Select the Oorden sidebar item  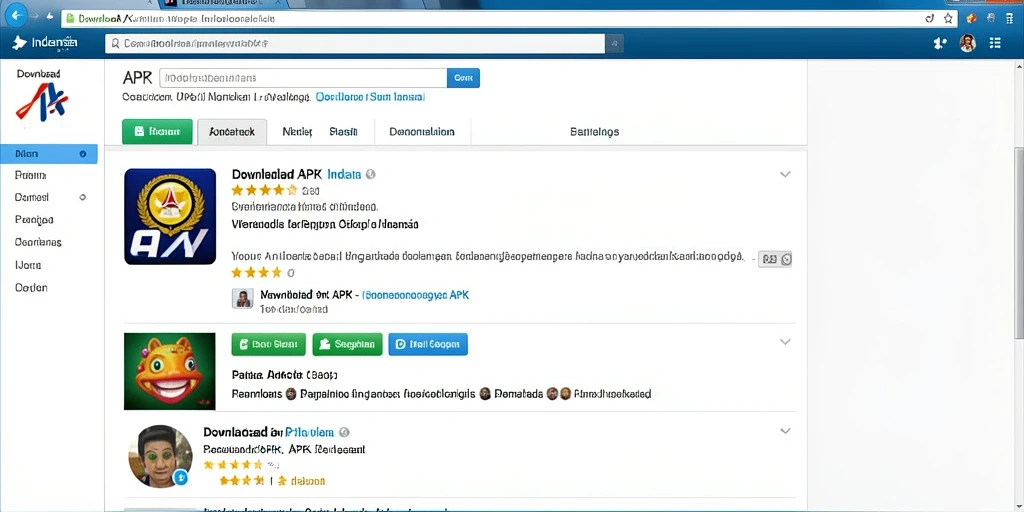(31, 287)
